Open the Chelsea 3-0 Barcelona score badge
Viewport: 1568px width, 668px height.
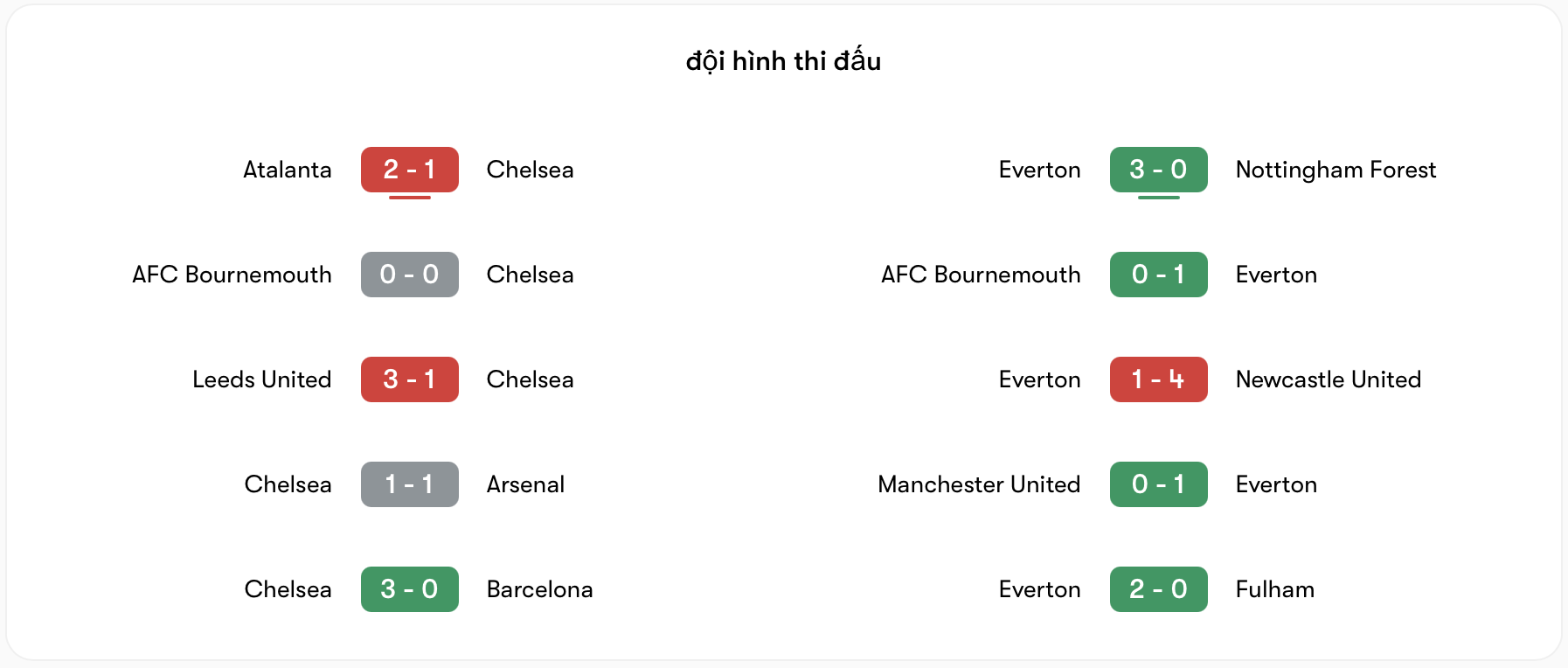click(x=409, y=589)
